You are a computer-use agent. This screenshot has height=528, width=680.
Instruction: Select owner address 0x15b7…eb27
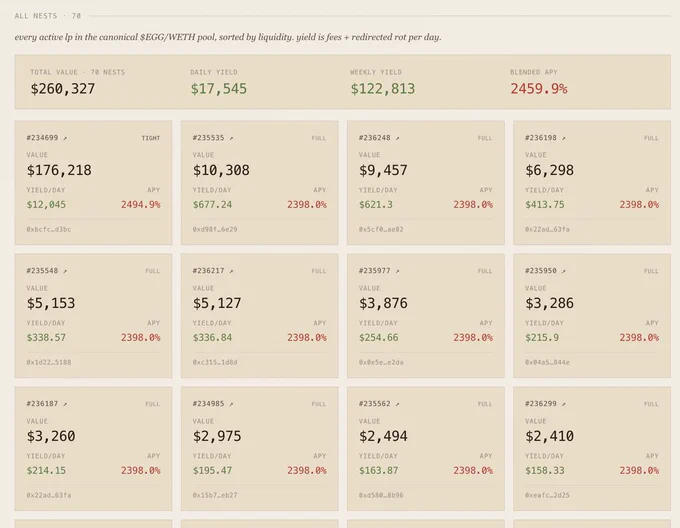[x=215, y=495]
